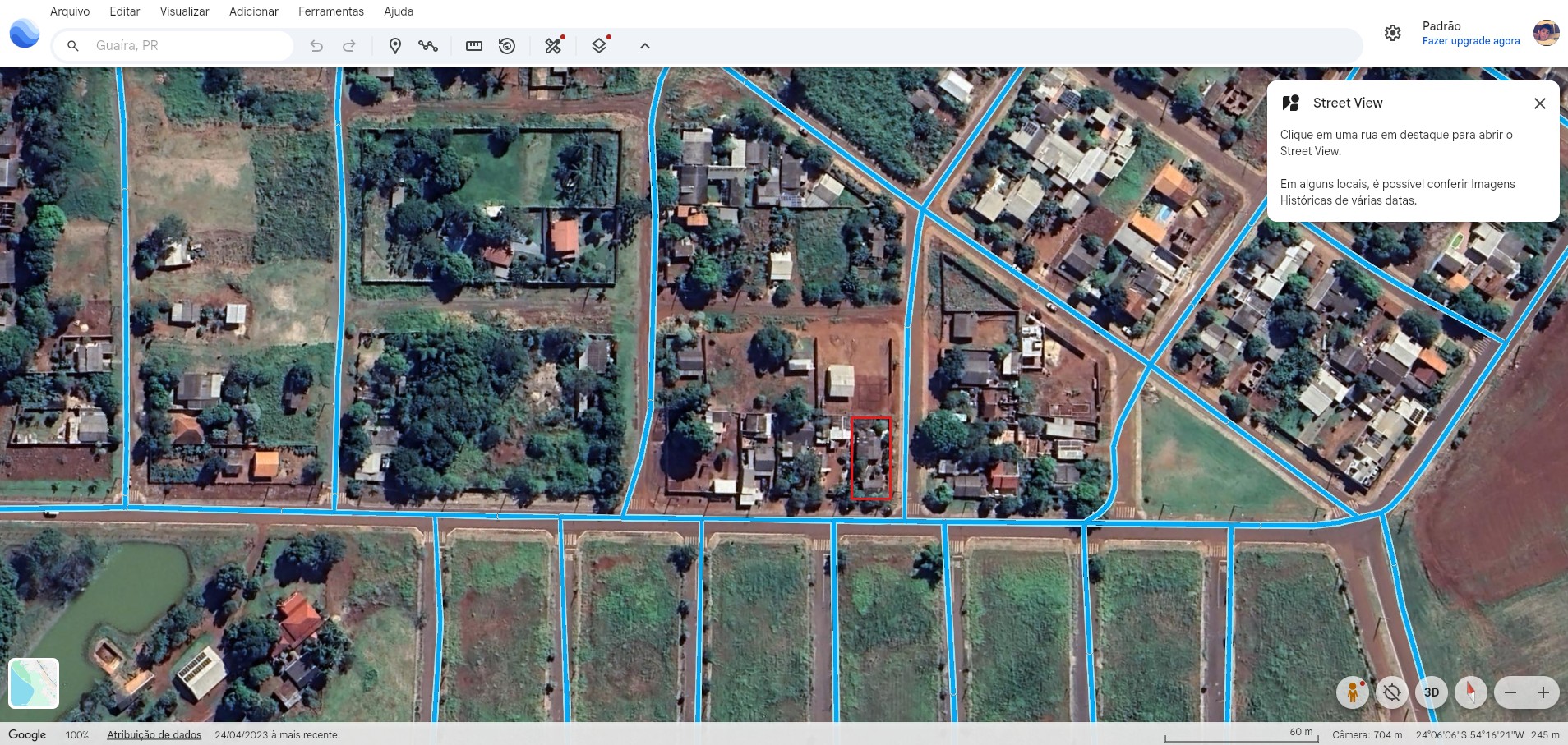Click the Guaíra, PR search field
The width and height of the screenshot is (1568, 745).
click(x=189, y=46)
